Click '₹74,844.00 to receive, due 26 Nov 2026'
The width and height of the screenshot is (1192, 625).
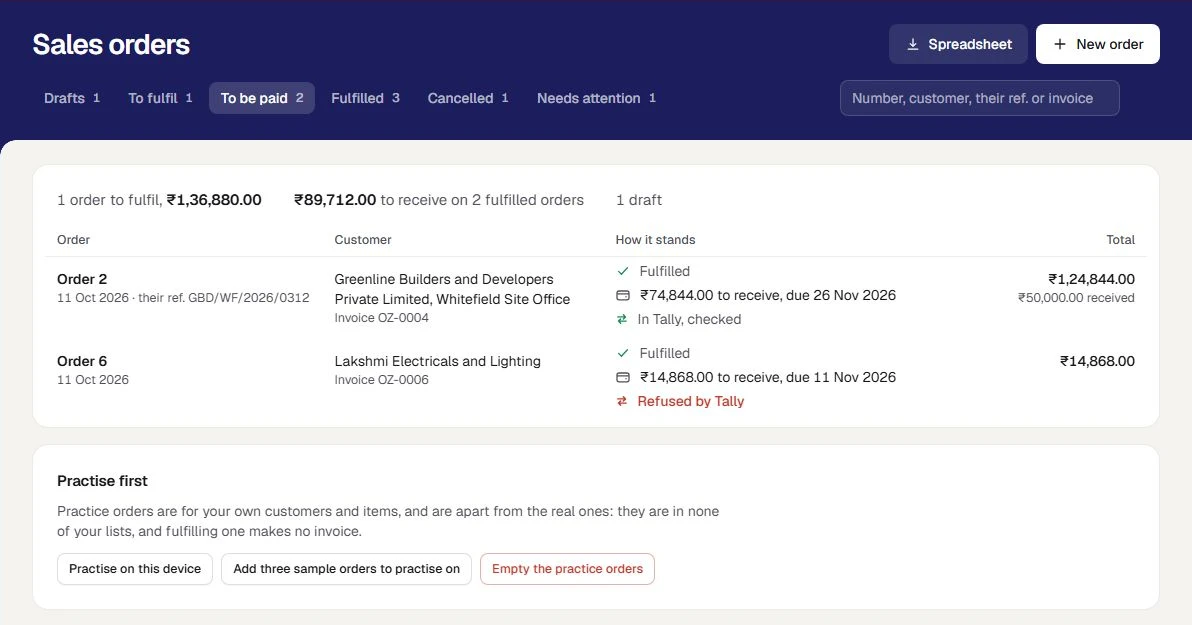pos(768,295)
